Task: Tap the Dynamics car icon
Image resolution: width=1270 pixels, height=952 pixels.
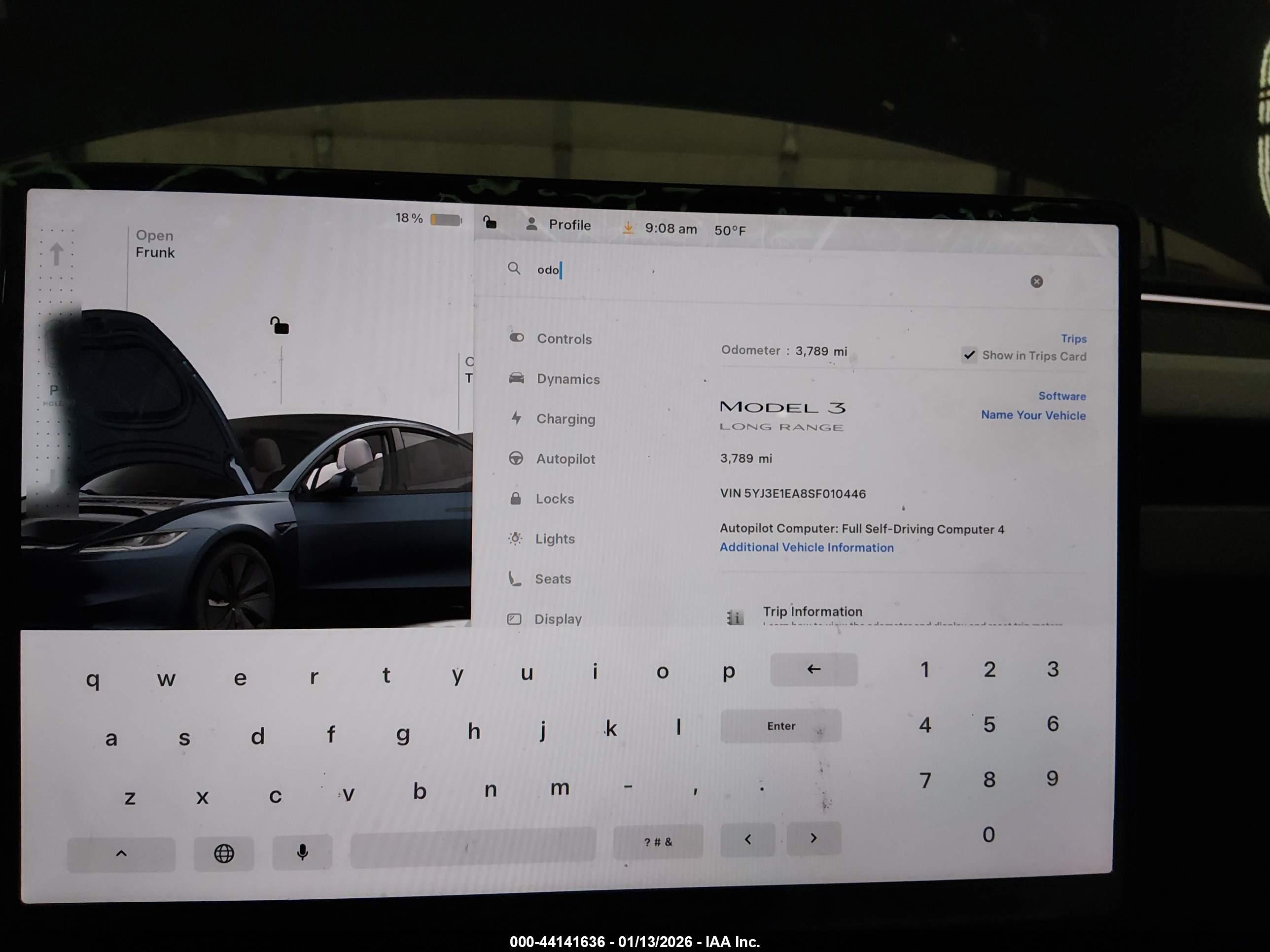Action: 516,377
